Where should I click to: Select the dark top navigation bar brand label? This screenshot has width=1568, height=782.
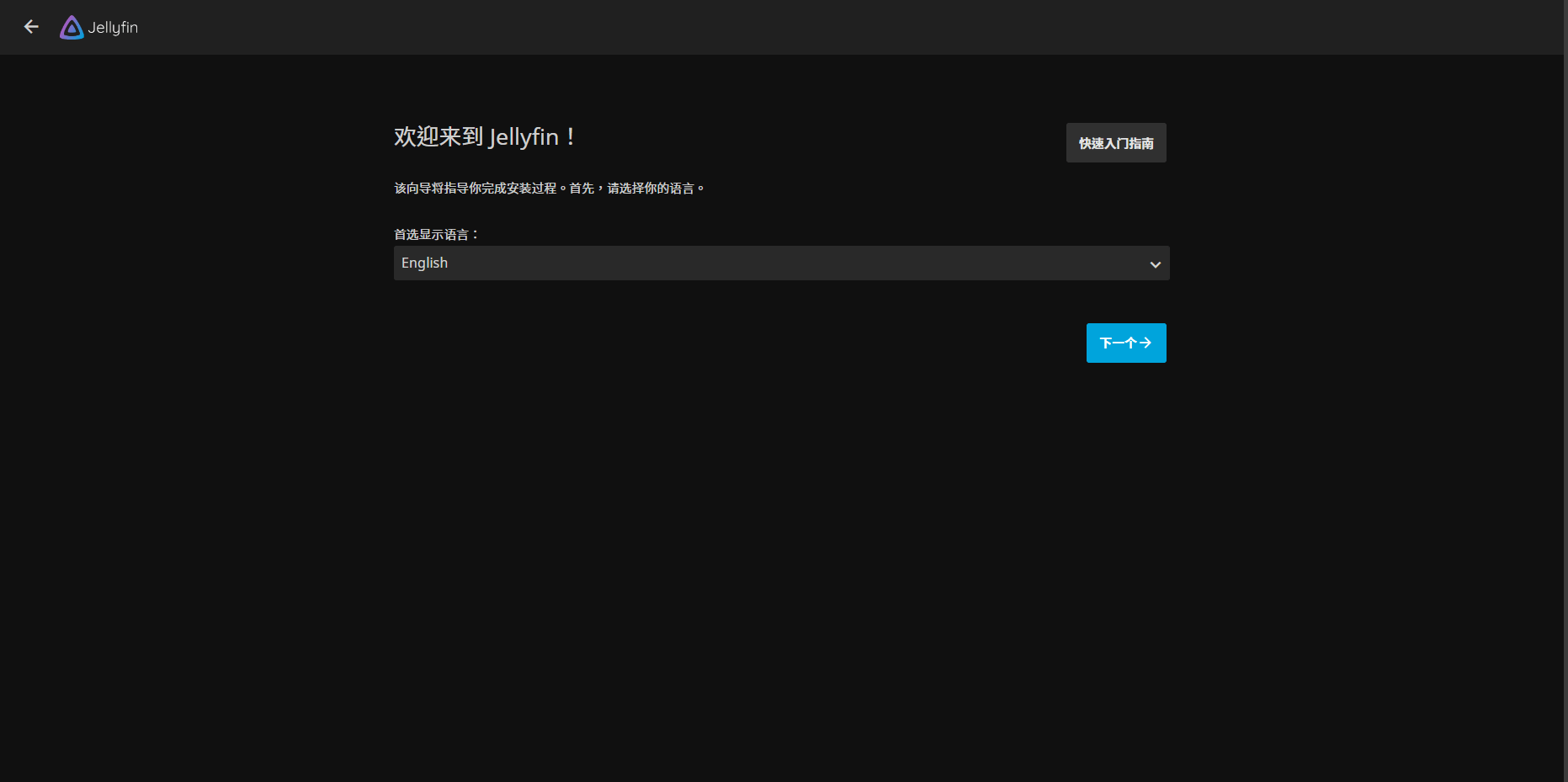click(114, 27)
